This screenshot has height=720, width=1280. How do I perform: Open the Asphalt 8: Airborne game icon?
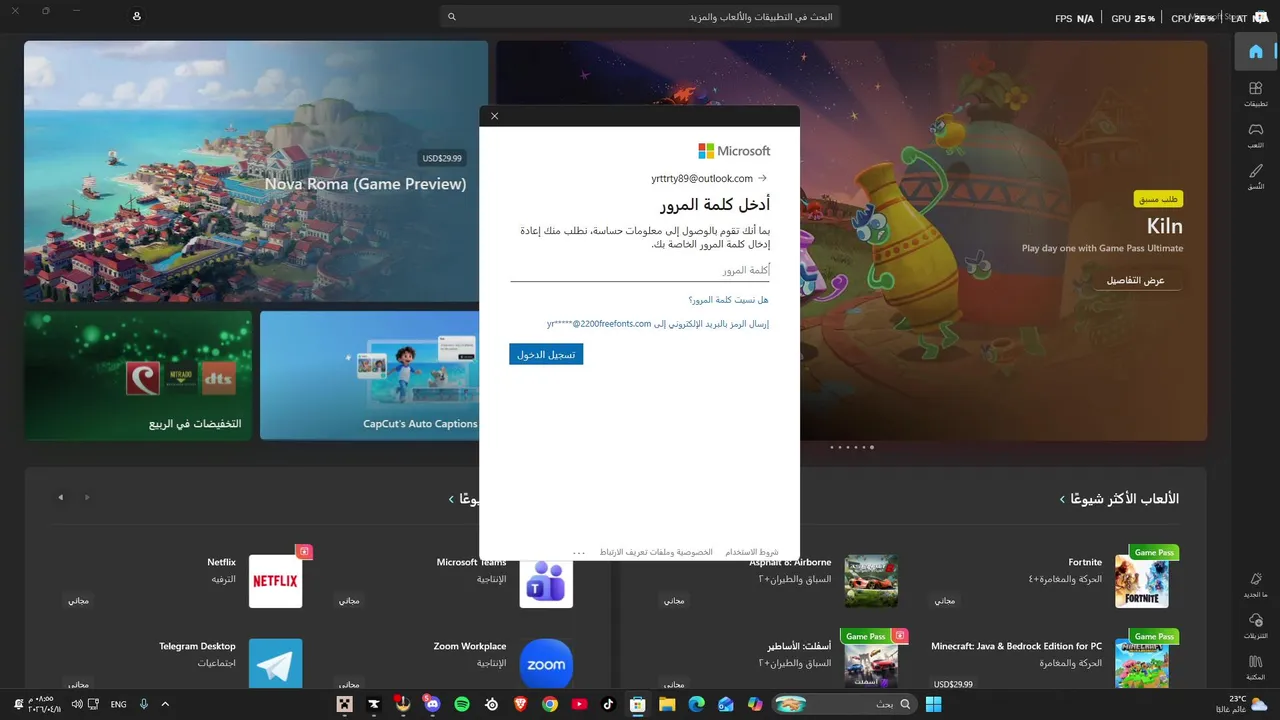(x=871, y=581)
